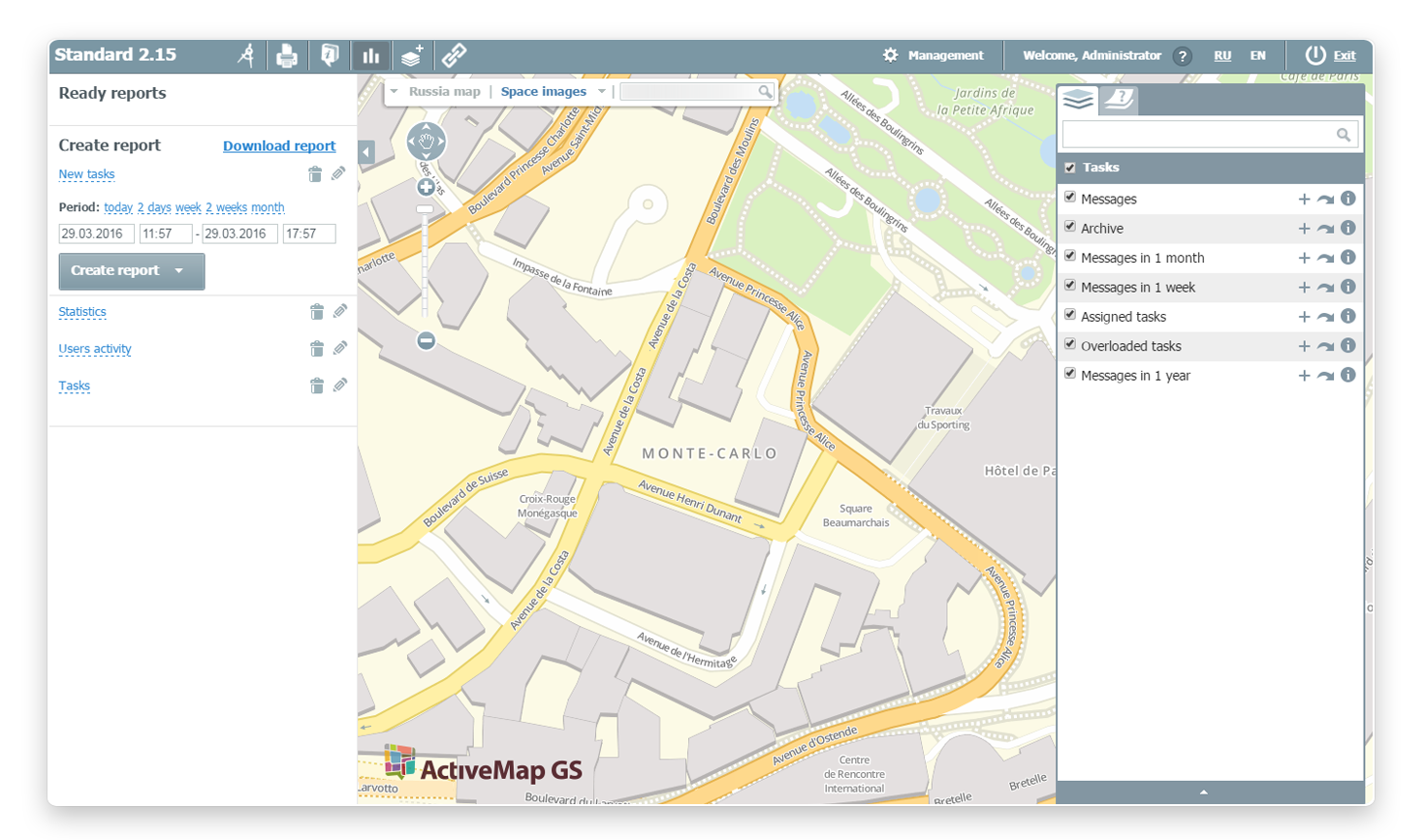Expand the Space images dropdown arrow
Viewport: 1425px width, 840px height.
pos(602,92)
